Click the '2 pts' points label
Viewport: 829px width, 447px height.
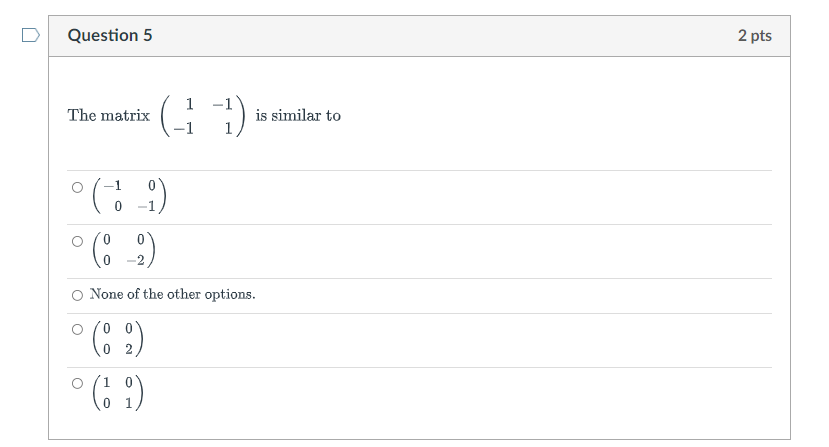tap(754, 35)
